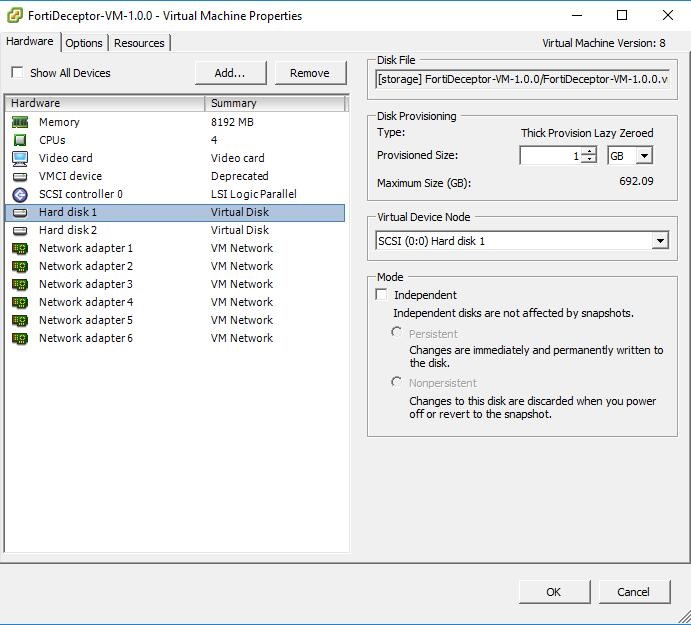Click the CPUs chip icon
Screen dimensions: 691x625
[x=20, y=140]
